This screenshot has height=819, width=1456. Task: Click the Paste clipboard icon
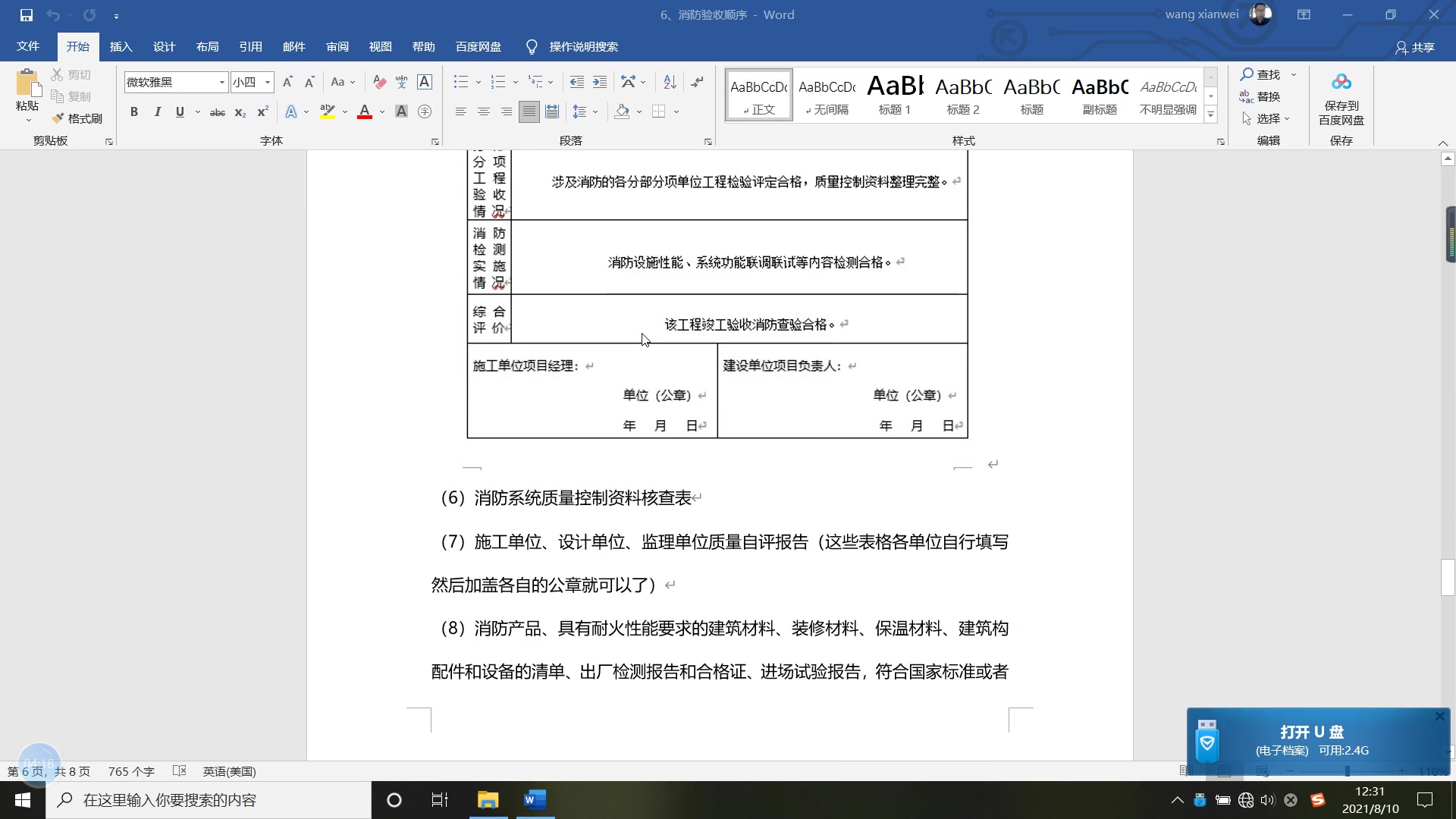(x=27, y=83)
